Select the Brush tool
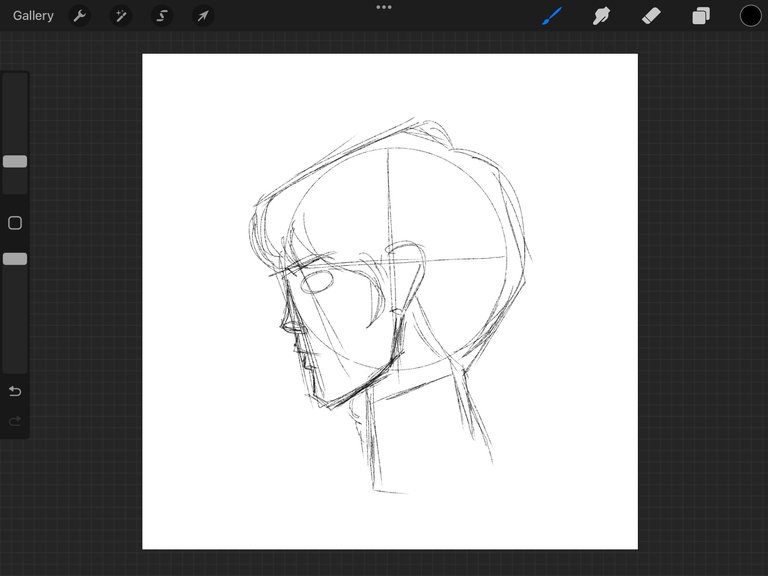 point(552,16)
